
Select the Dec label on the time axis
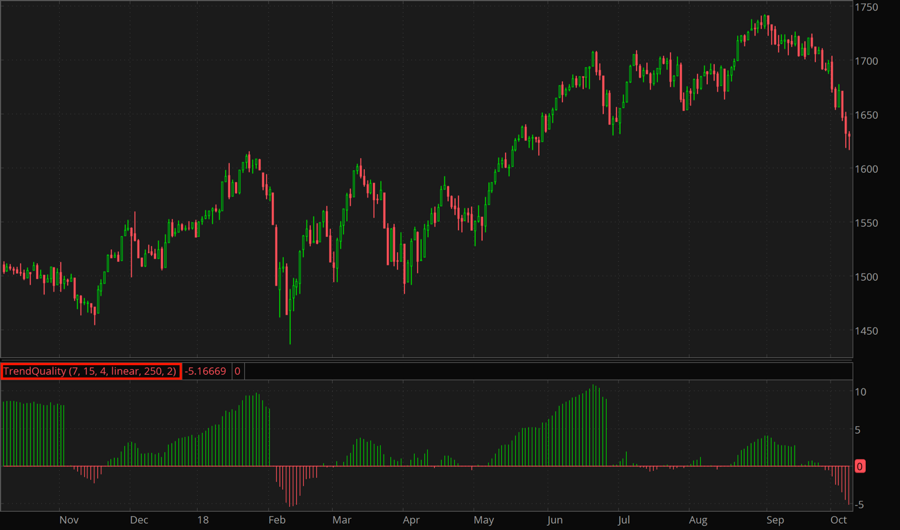pos(138,520)
